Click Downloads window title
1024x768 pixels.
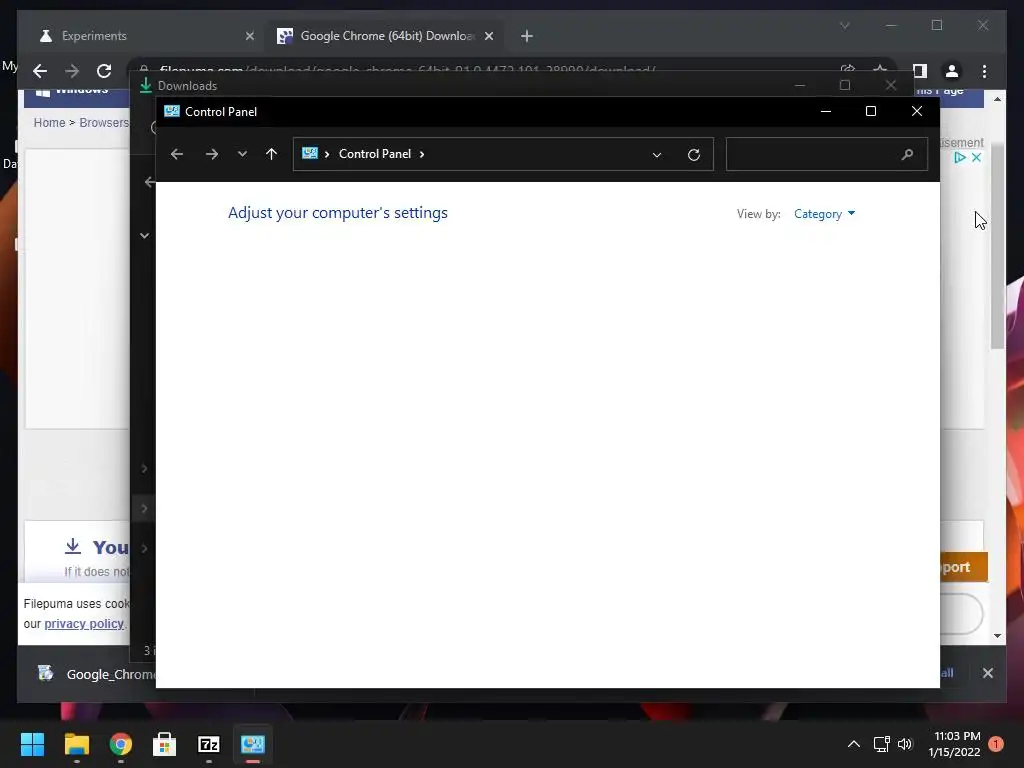tap(187, 86)
